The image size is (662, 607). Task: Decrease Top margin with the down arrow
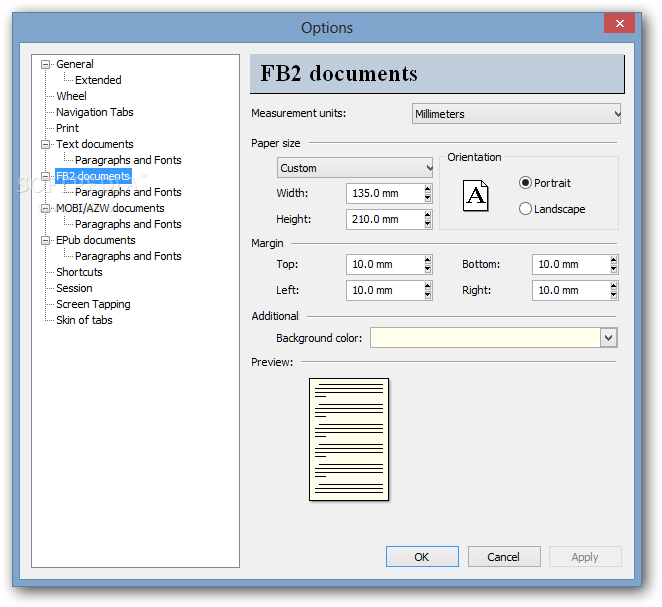(428, 269)
